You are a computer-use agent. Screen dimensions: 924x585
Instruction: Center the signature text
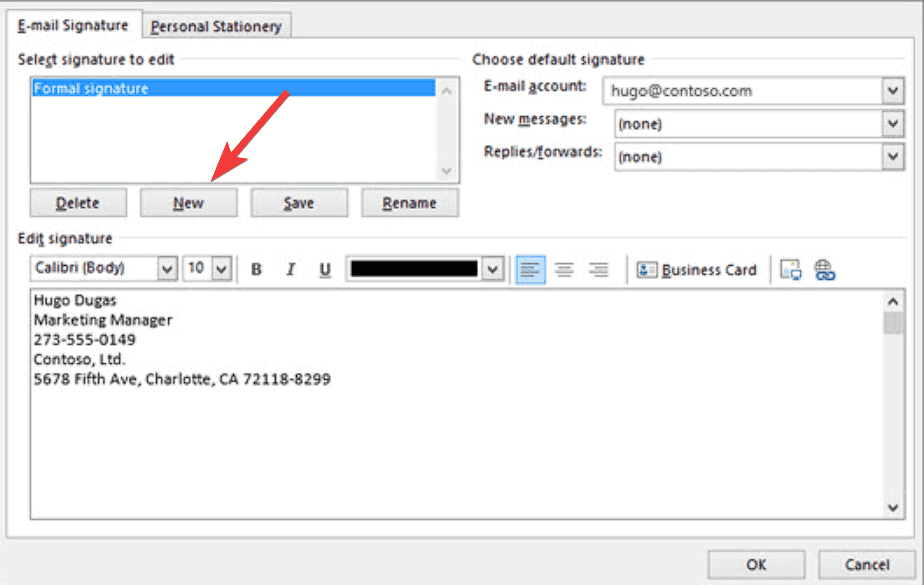(x=564, y=269)
